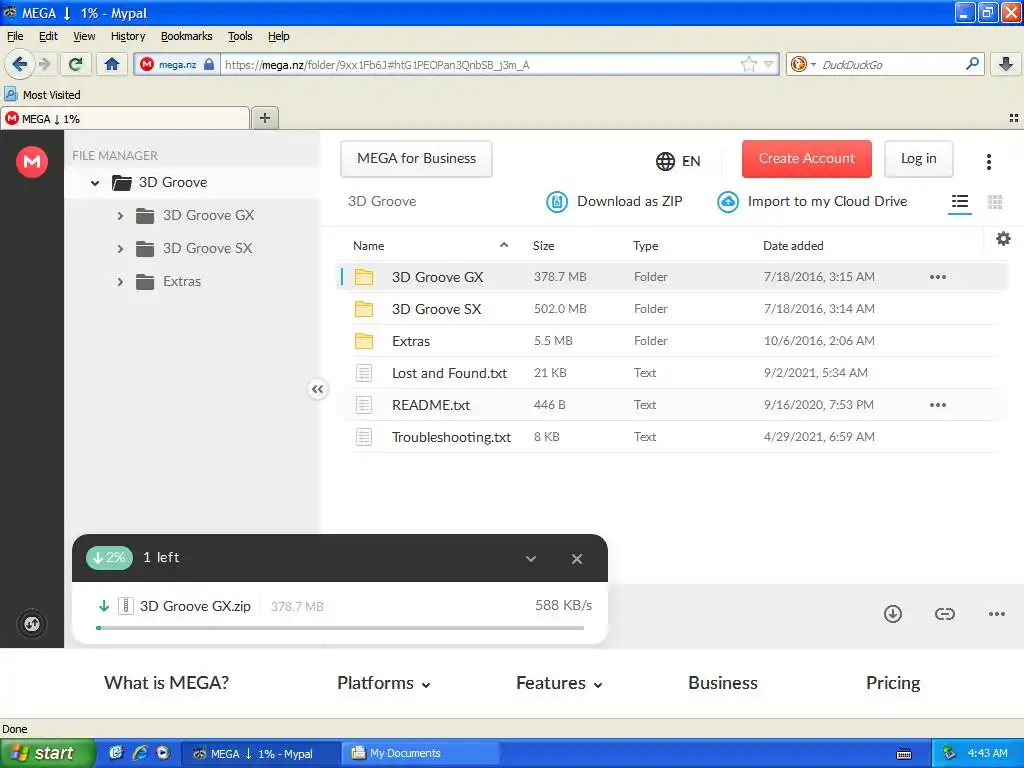Open the Business footer link

click(x=723, y=683)
